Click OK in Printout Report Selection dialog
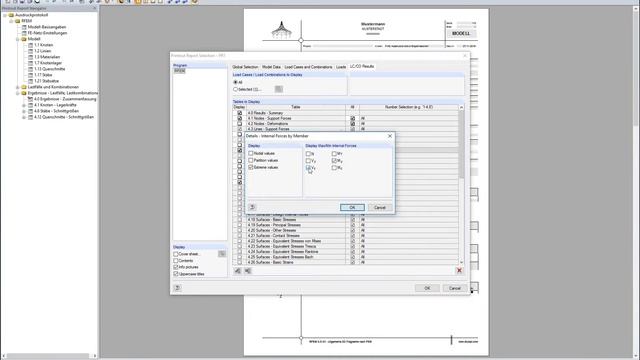 (427, 288)
